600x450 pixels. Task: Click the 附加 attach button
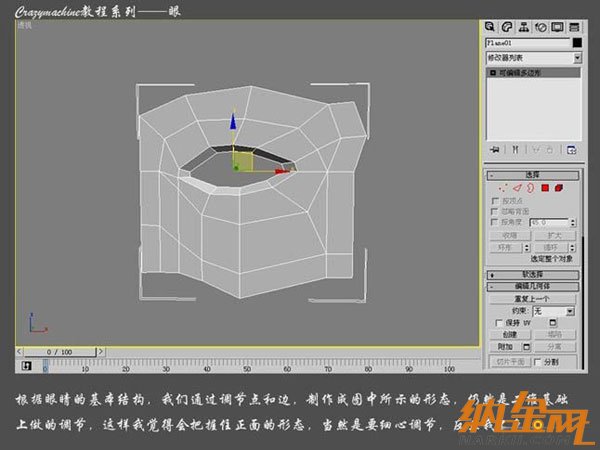pyautogui.click(x=505, y=347)
